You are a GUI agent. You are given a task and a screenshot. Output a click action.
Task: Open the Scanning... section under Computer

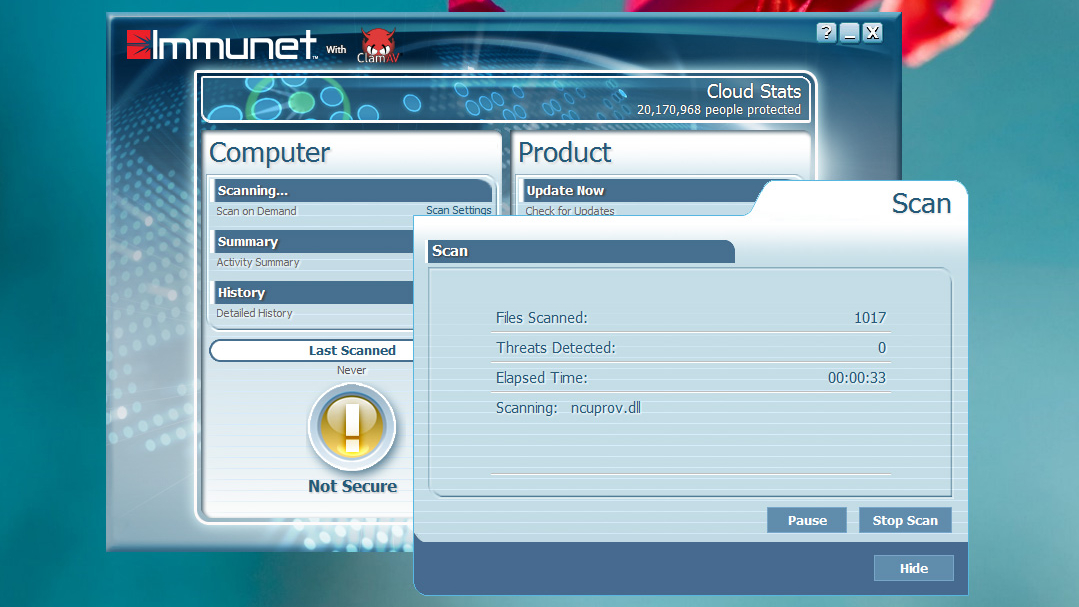click(x=352, y=191)
